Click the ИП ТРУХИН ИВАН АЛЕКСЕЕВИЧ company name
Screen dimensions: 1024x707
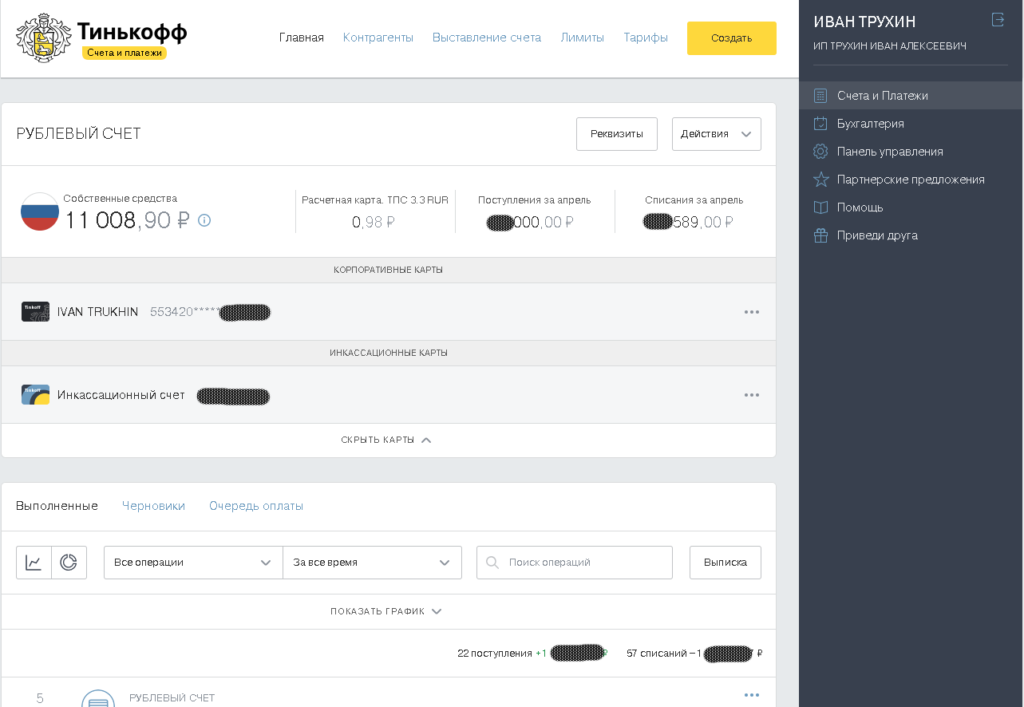889,46
